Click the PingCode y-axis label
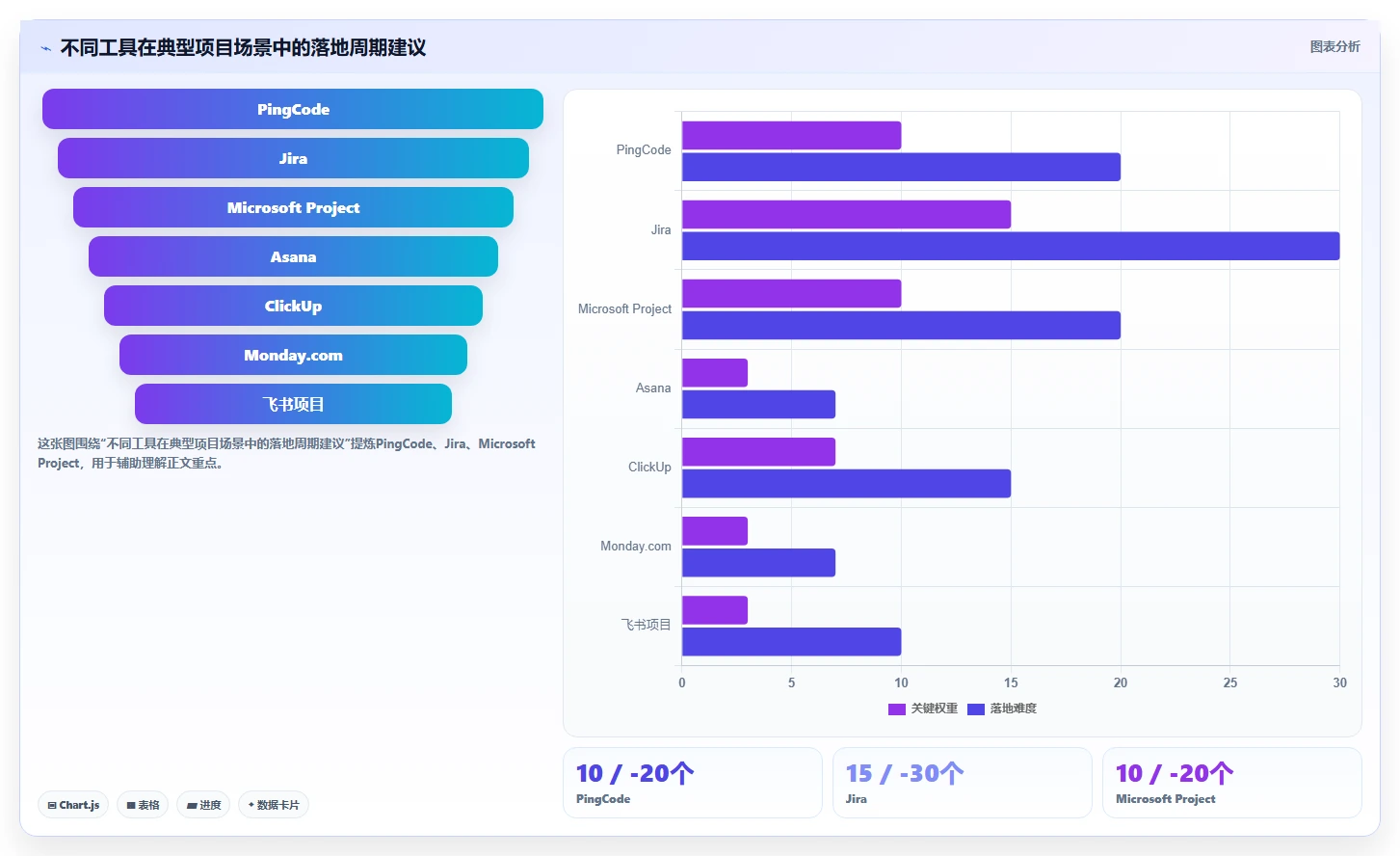Image resolution: width=1400 pixels, height=856 pixels. (x=644, y=150)
